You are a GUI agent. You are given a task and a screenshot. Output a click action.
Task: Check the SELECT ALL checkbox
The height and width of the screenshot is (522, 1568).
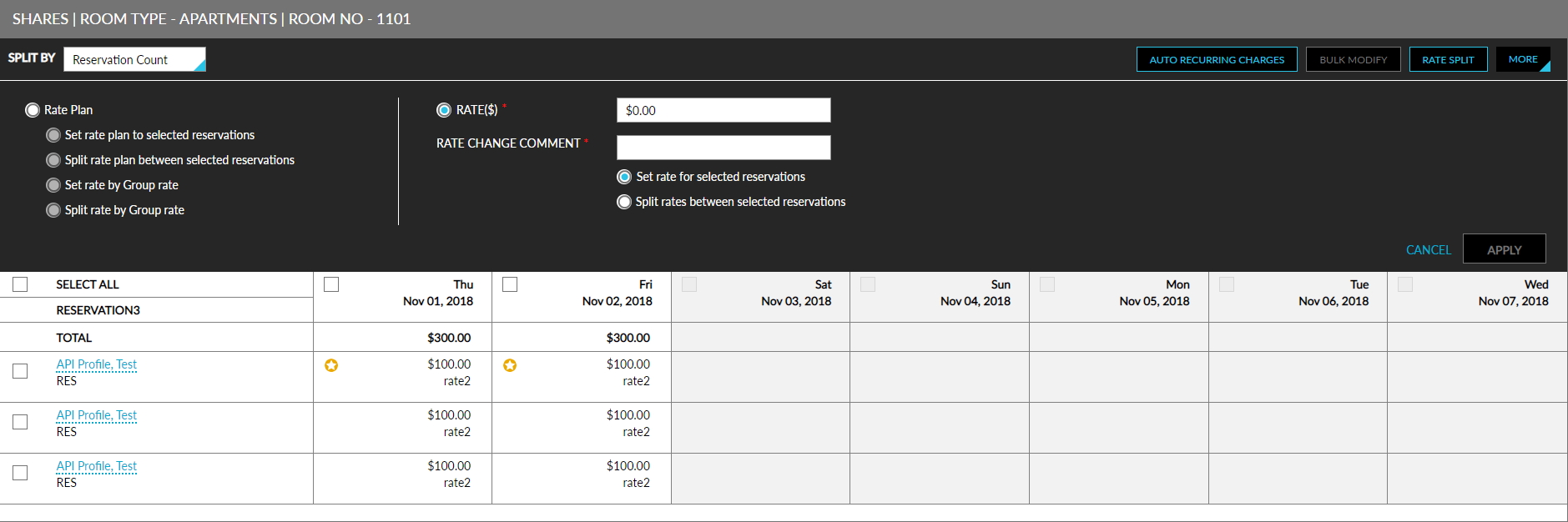coord(20,284)
